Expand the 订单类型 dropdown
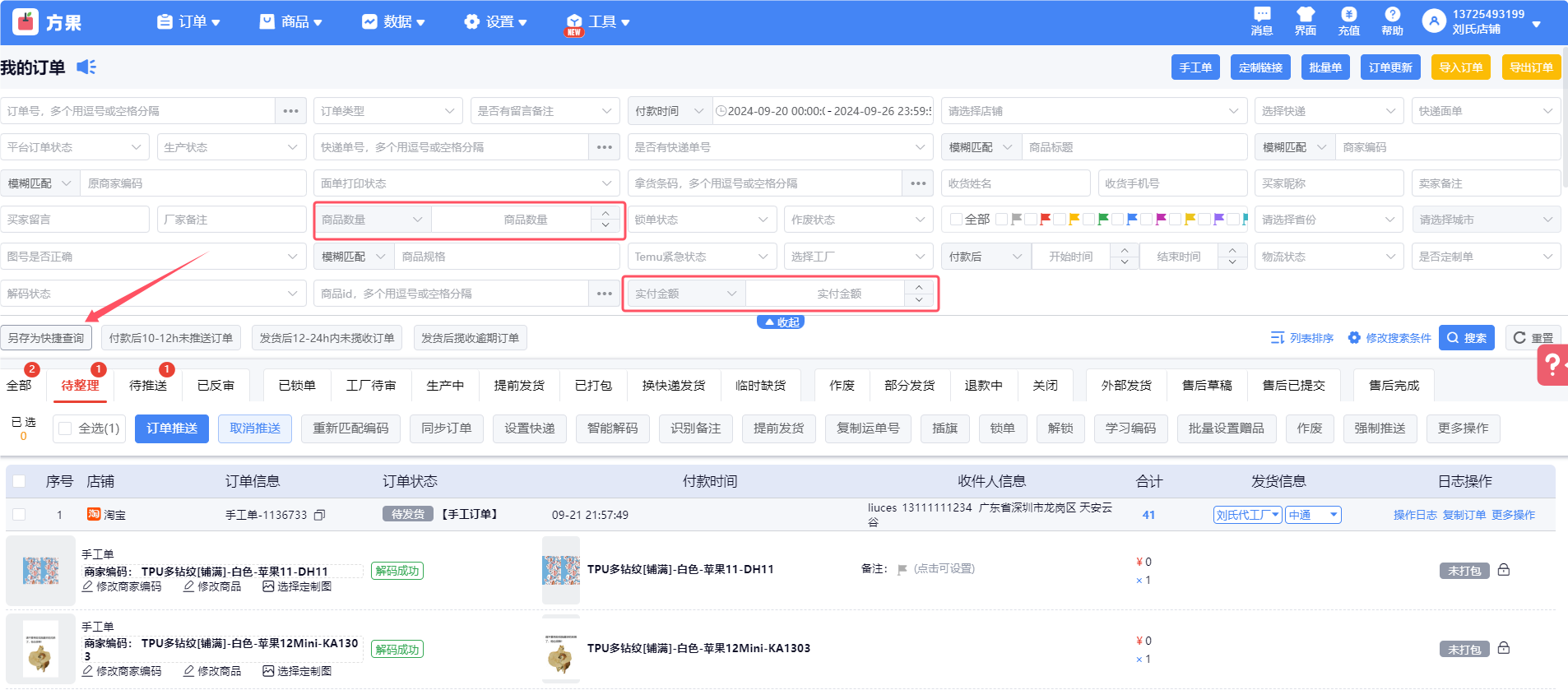This screenshot has width=1568, height=690. pos(387,111)
